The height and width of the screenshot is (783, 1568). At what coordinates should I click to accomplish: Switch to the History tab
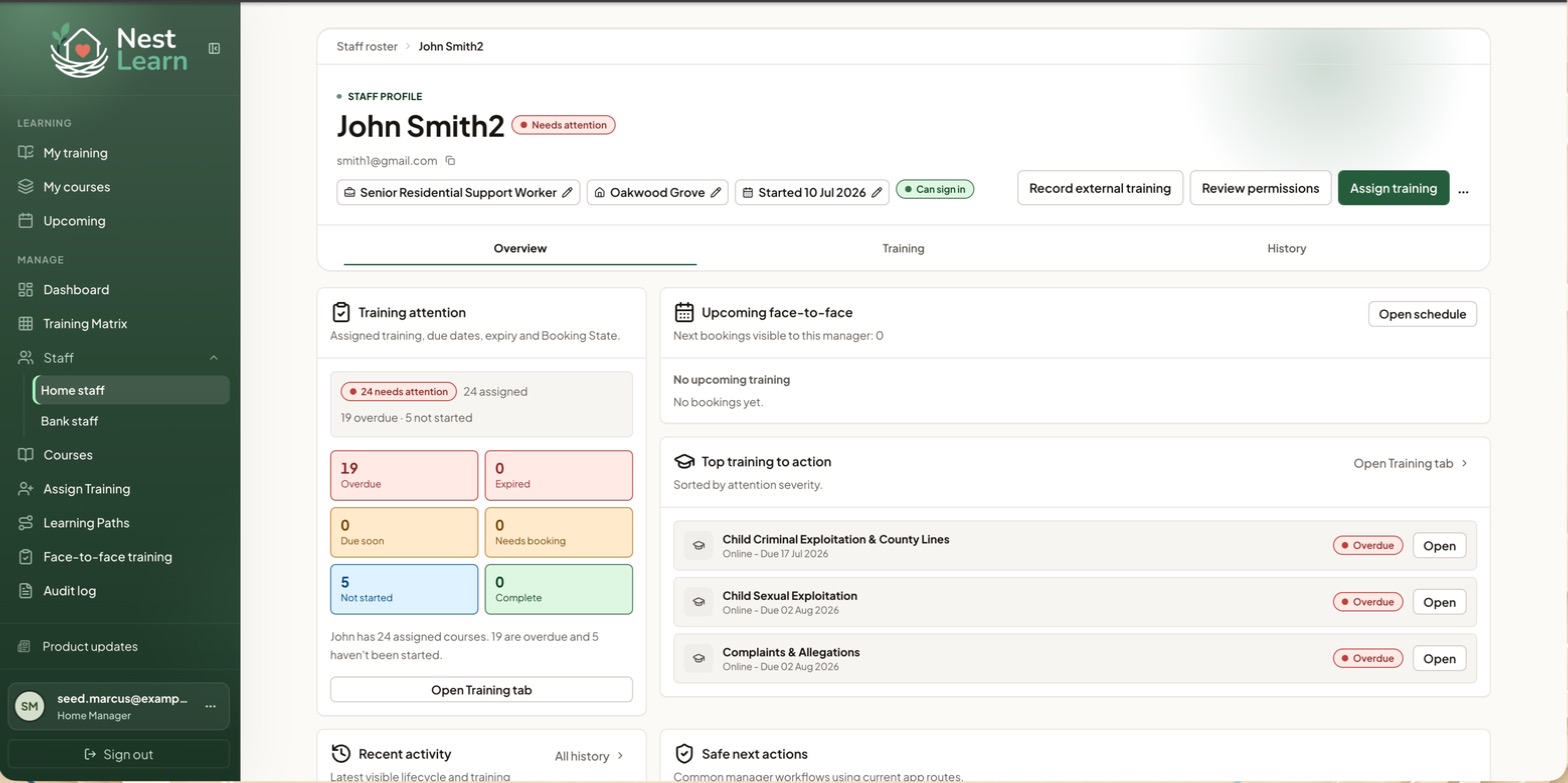[x=1286, y=248]
